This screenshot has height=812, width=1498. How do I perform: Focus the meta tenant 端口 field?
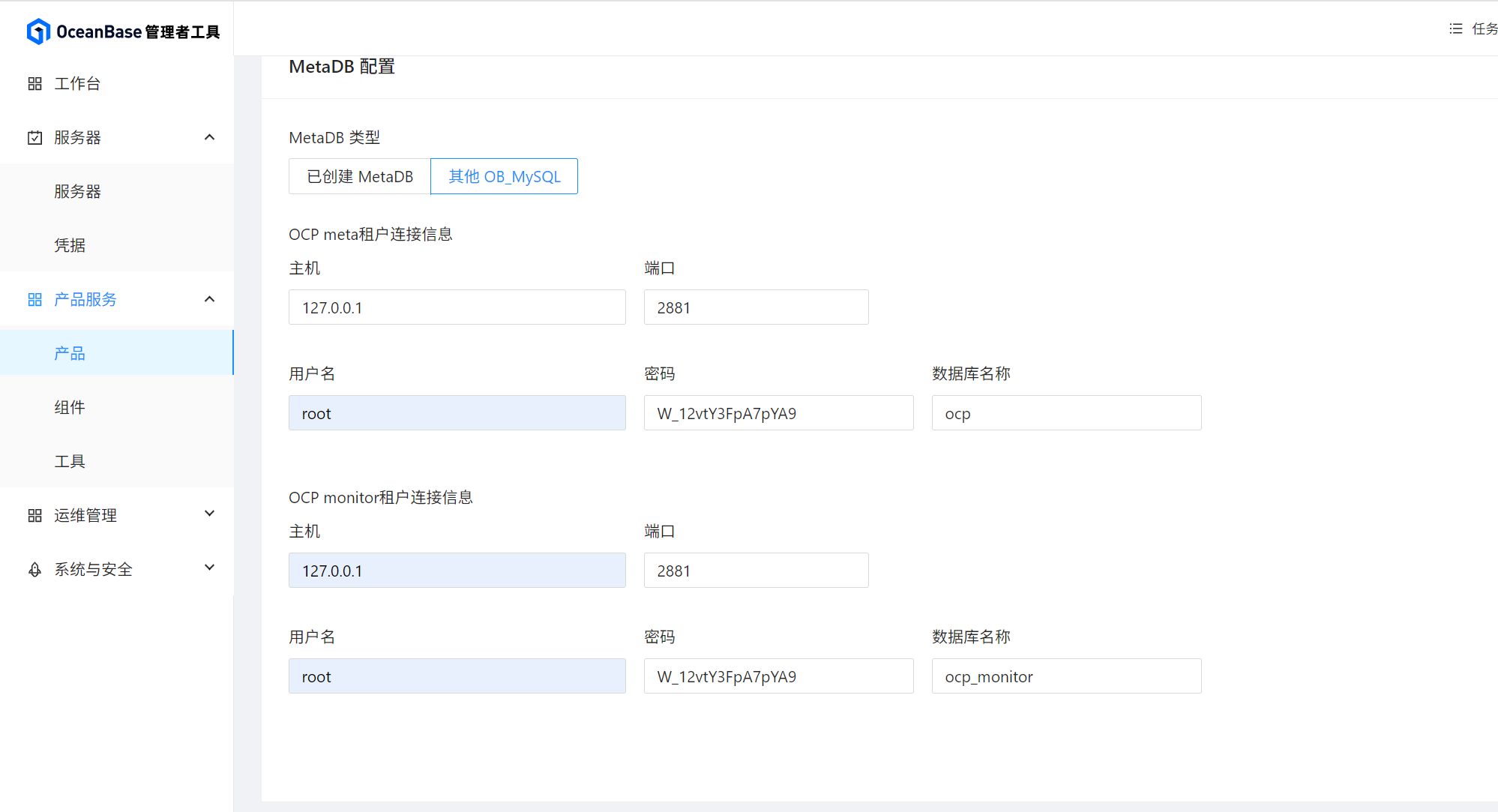756,307
